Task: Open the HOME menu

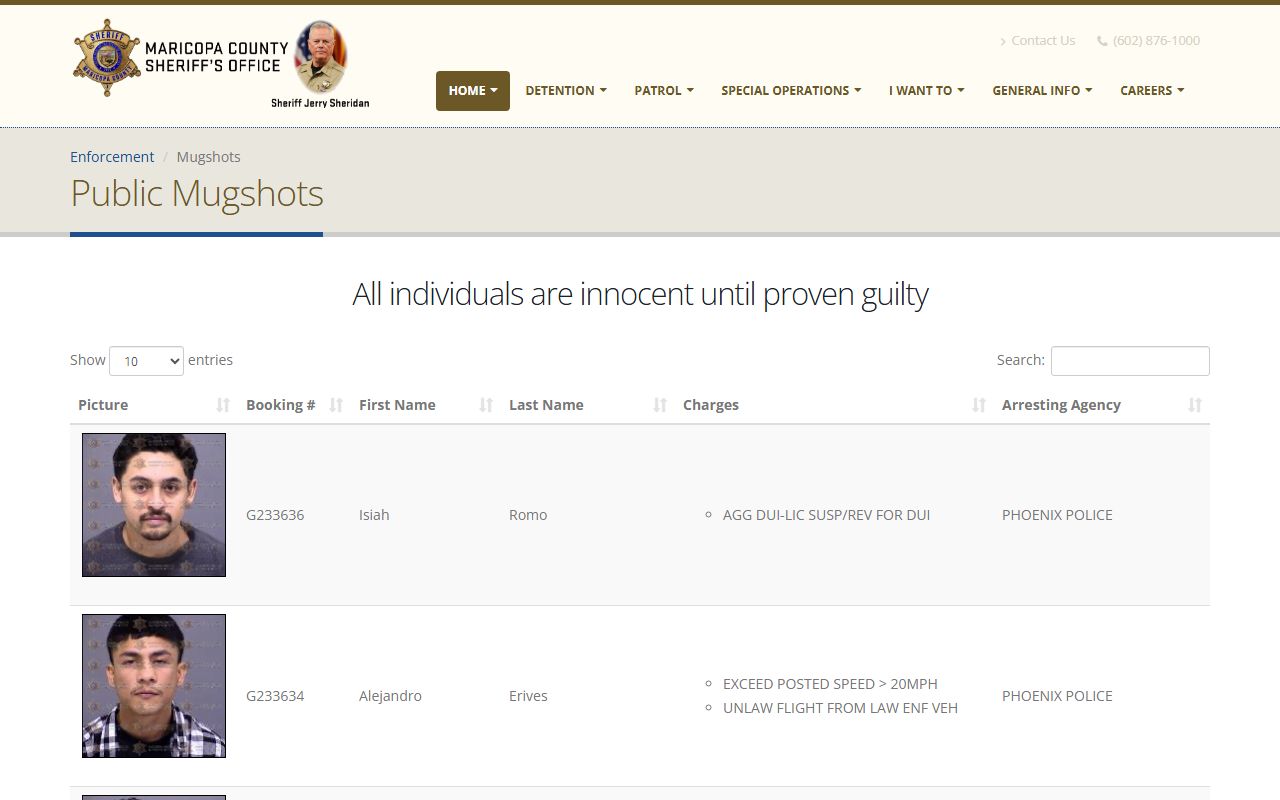Action: click(473, 91)
